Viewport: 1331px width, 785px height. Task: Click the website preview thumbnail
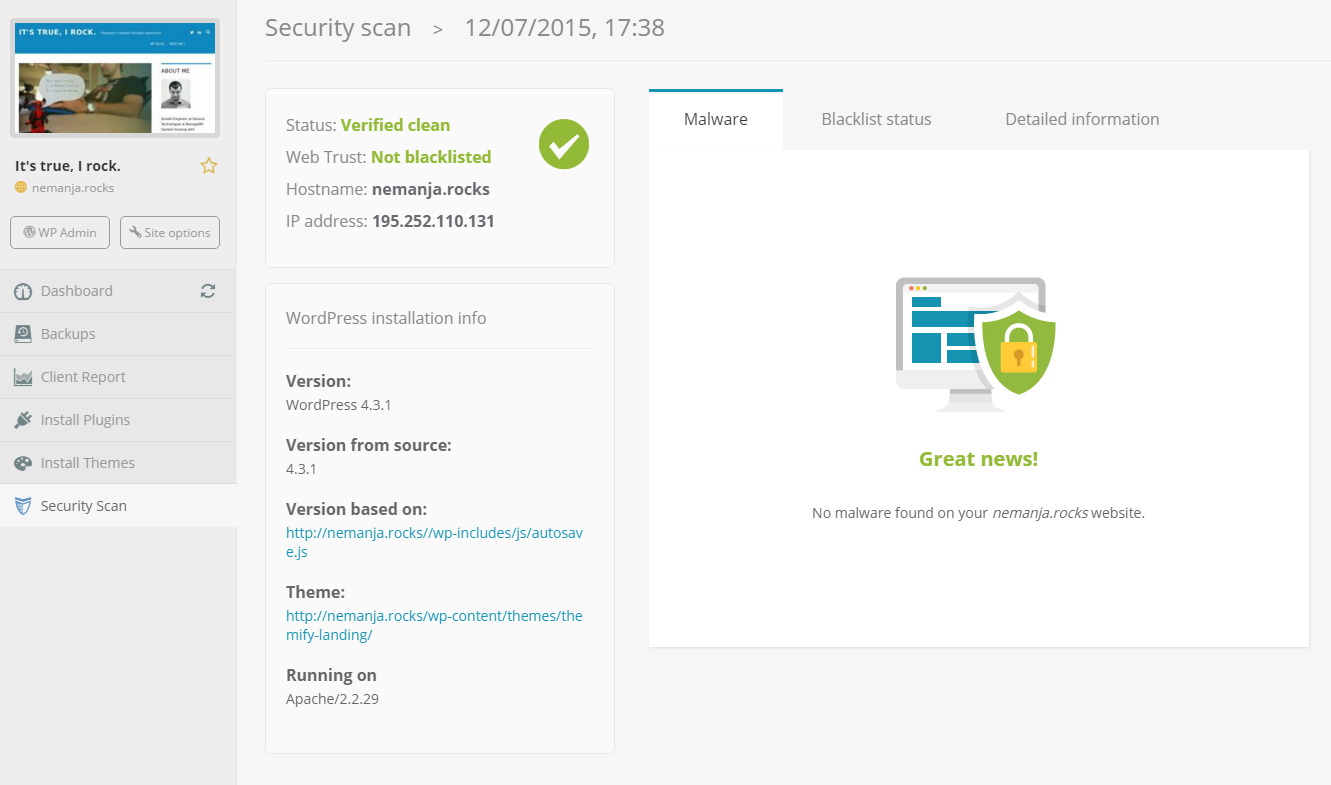(x=115, y=78)
